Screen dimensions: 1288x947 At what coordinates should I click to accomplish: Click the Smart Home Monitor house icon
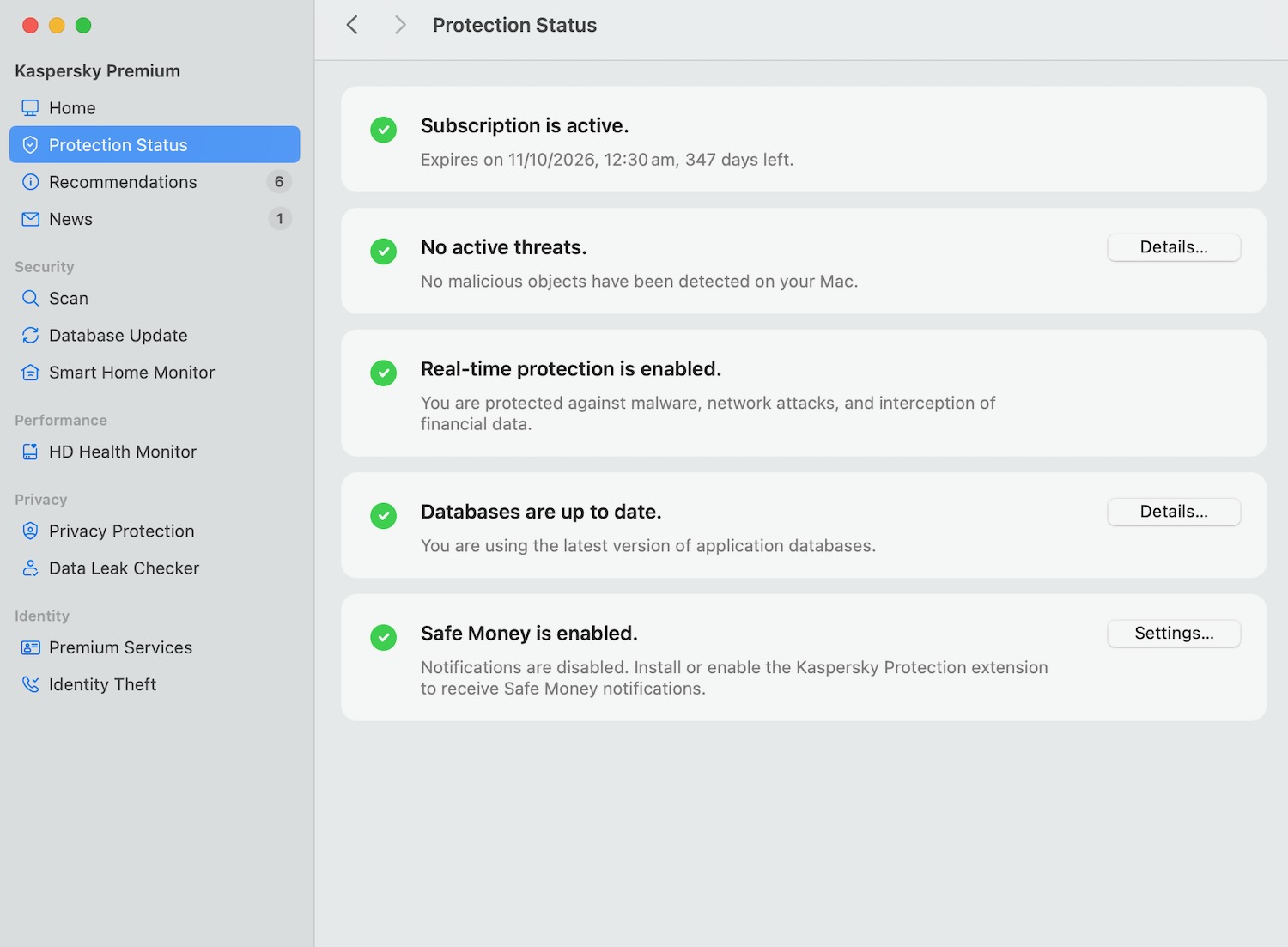pyautogui.click(x=30, y=373)
